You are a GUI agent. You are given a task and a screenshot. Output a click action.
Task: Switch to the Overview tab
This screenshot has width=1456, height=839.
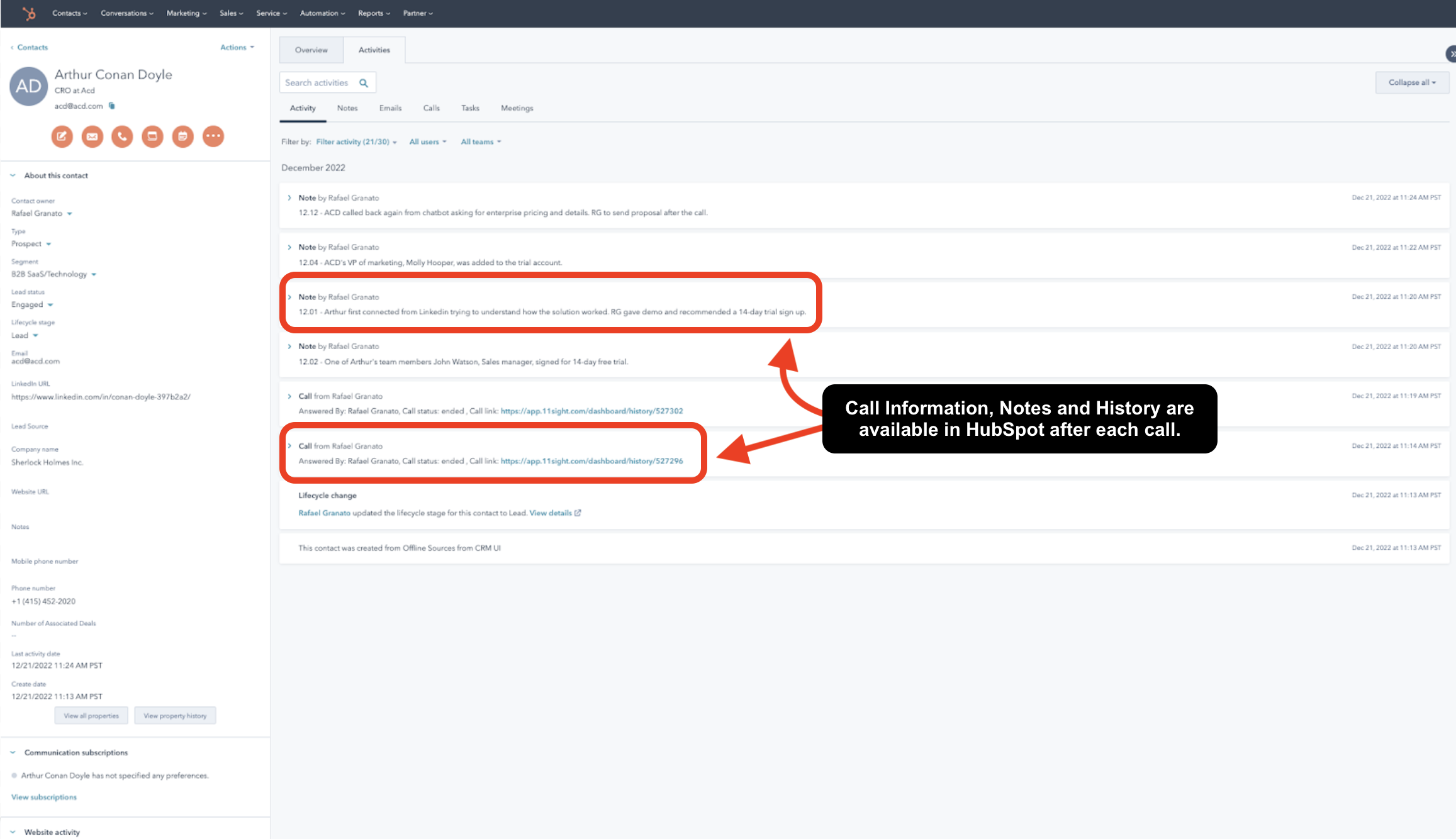pyautogui.click(x=311, y=50)
